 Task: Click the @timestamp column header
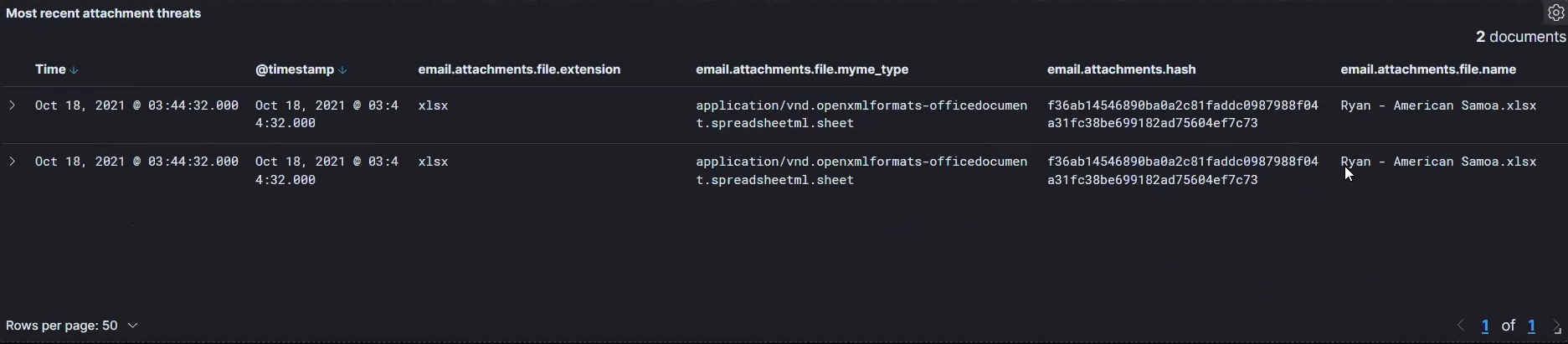click(295, 69)
